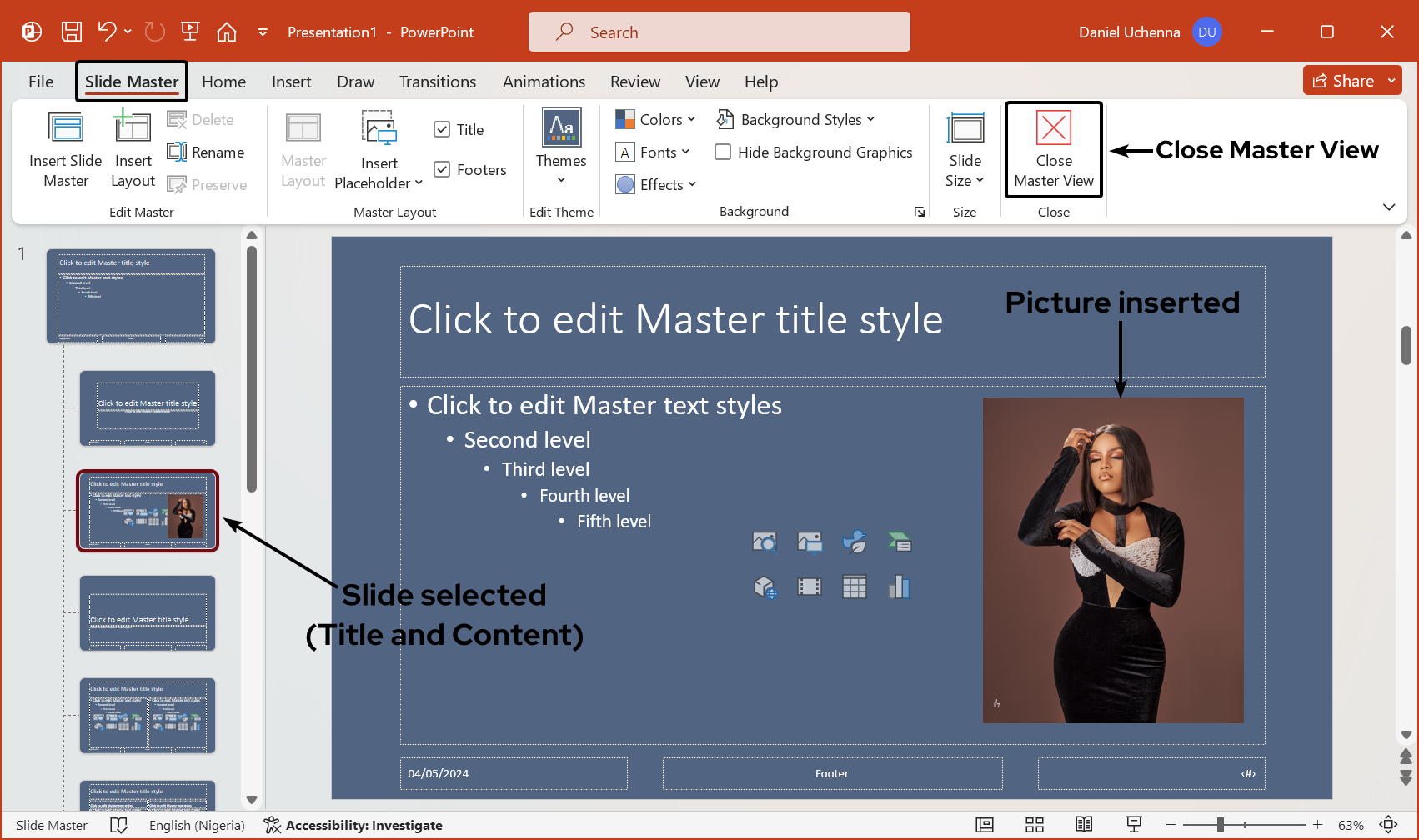1419x840 pixels.
Task: Click the Close Master View icon
Action: coord(1053,128)
